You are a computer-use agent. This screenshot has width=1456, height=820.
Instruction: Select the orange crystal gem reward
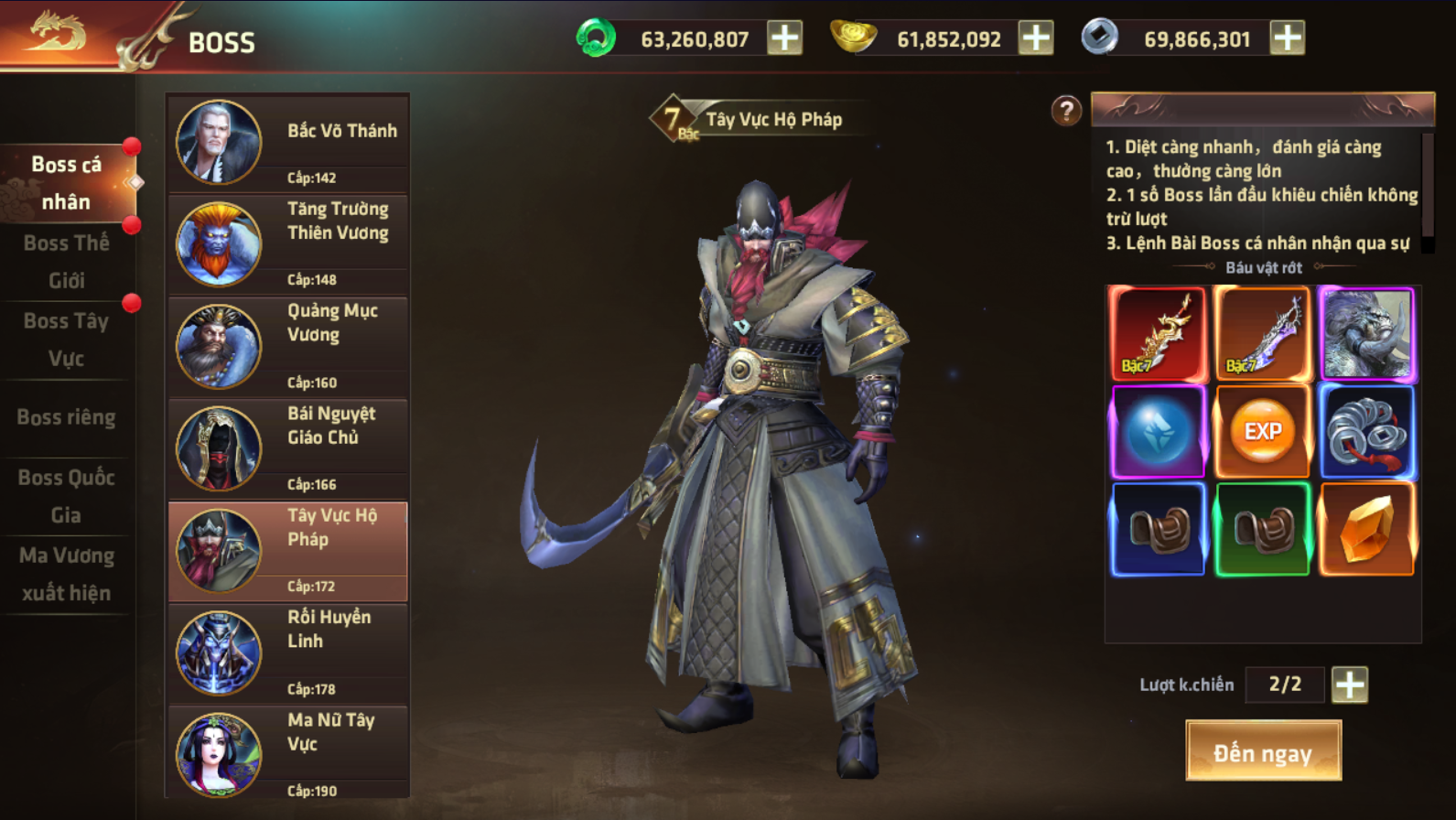(1367, 530)
